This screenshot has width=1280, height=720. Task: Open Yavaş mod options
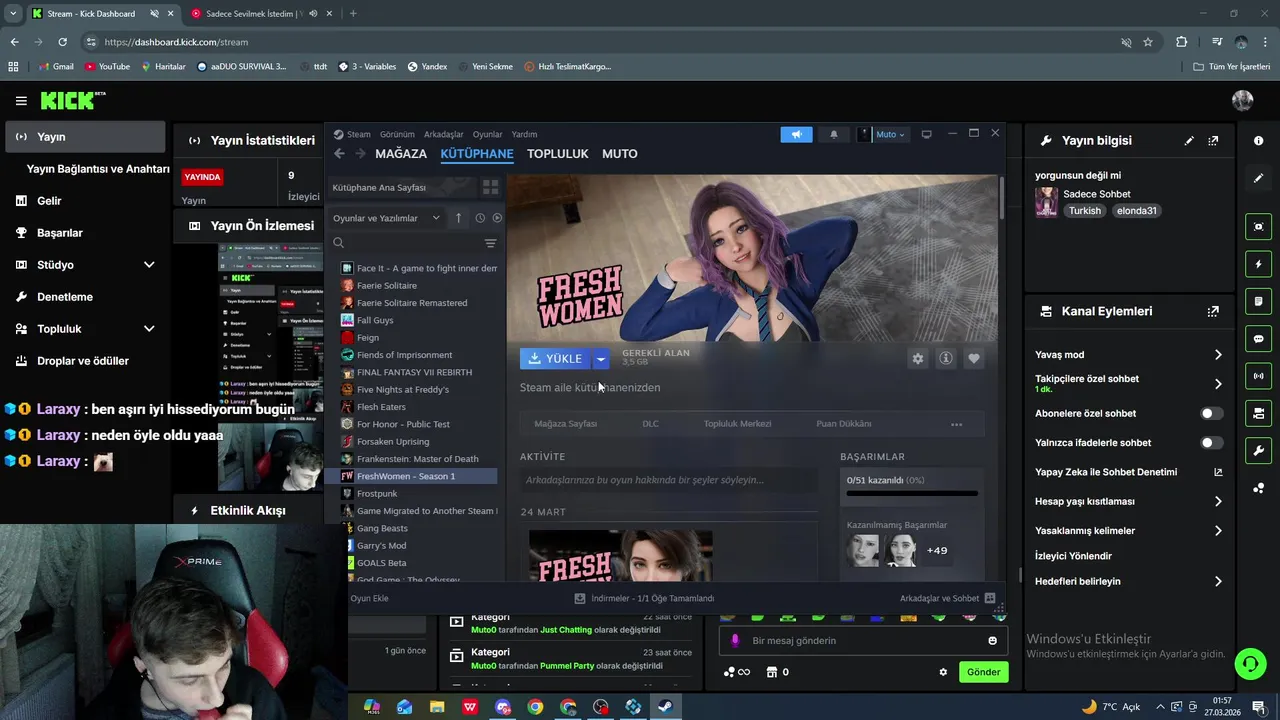click(1129, 355)
